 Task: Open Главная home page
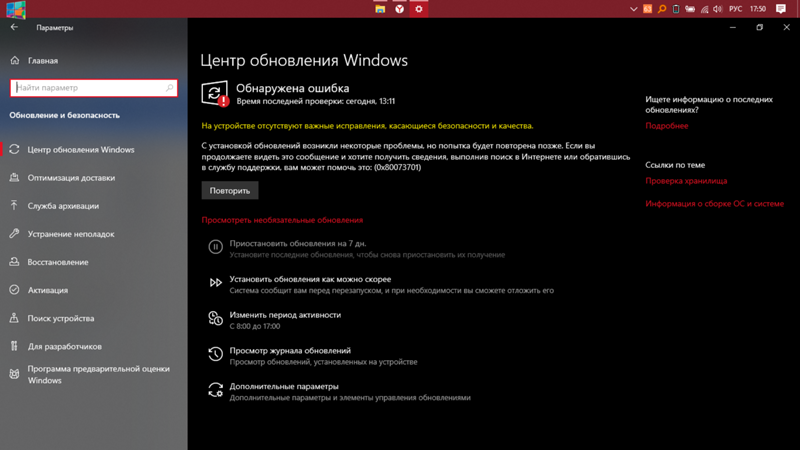[x=43, y=61]
